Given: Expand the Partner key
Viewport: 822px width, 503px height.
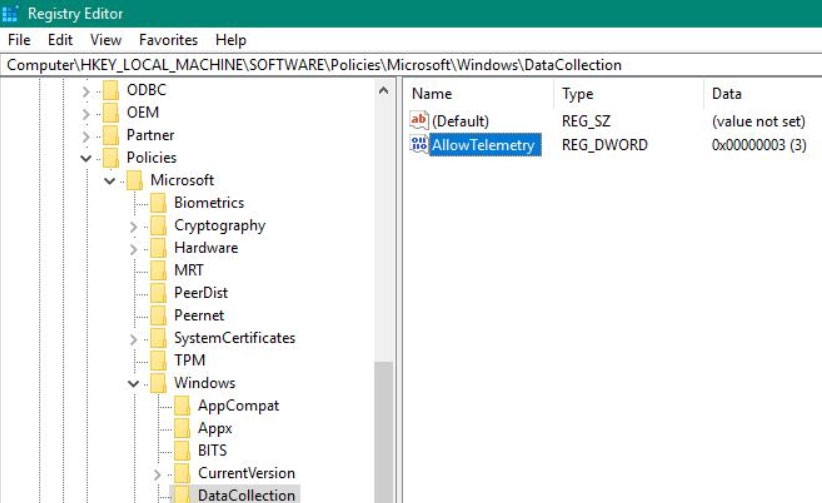Looking at the screenshot, I should 86,136.
